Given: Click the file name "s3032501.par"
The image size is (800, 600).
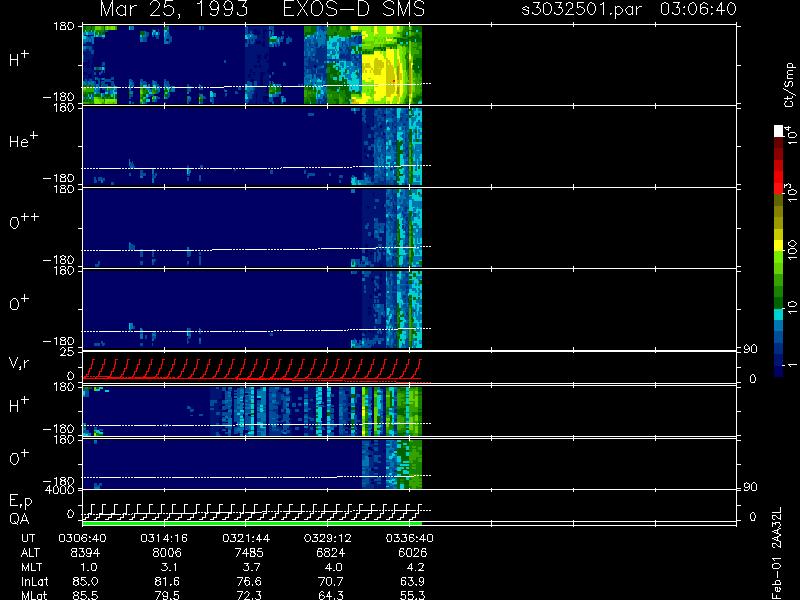Looking at the screenshot, I should (x=581, y=9).
